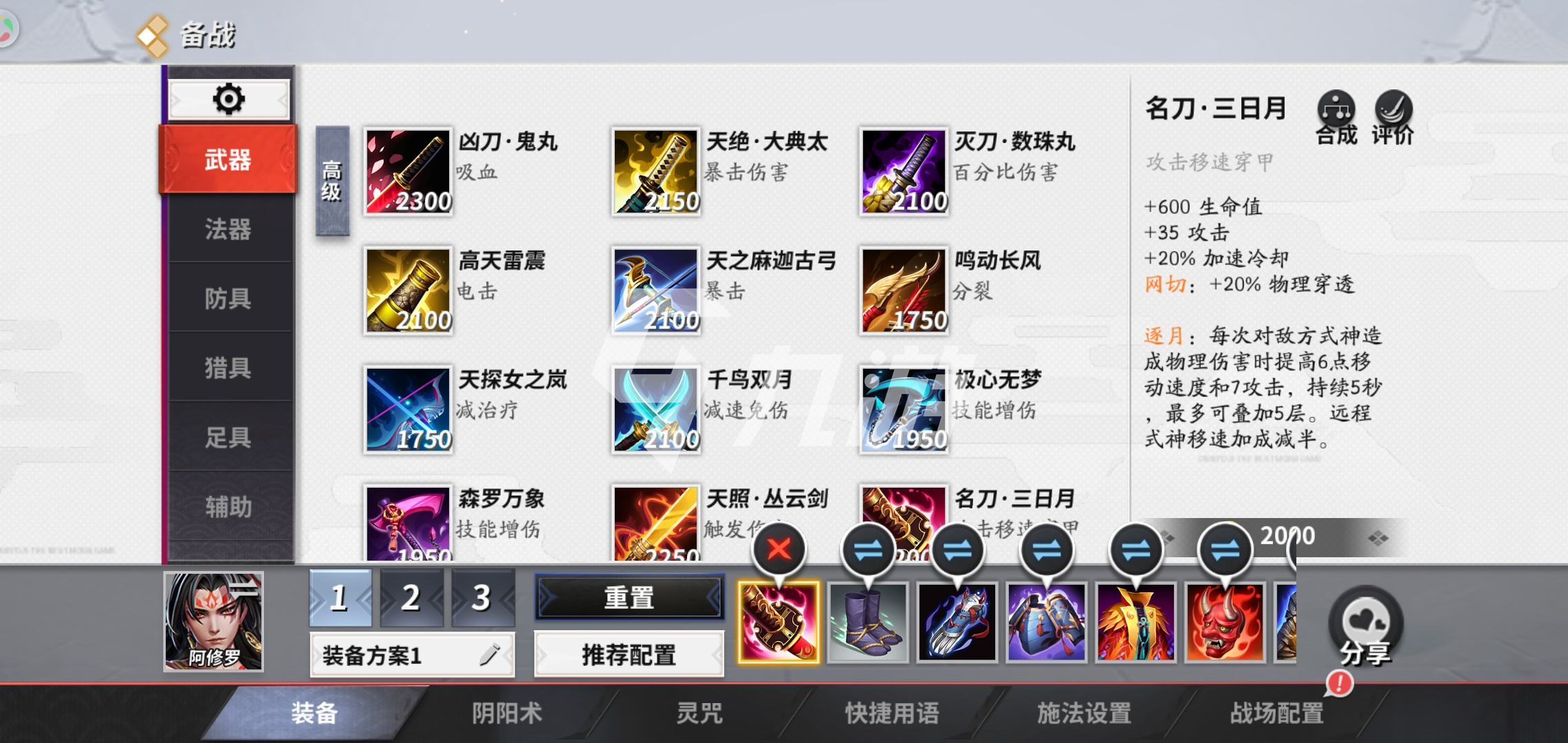Select the 凶刀·鬼丸 weapon icon
Viewport: 1568px width, 743px height.
(408, 172)
